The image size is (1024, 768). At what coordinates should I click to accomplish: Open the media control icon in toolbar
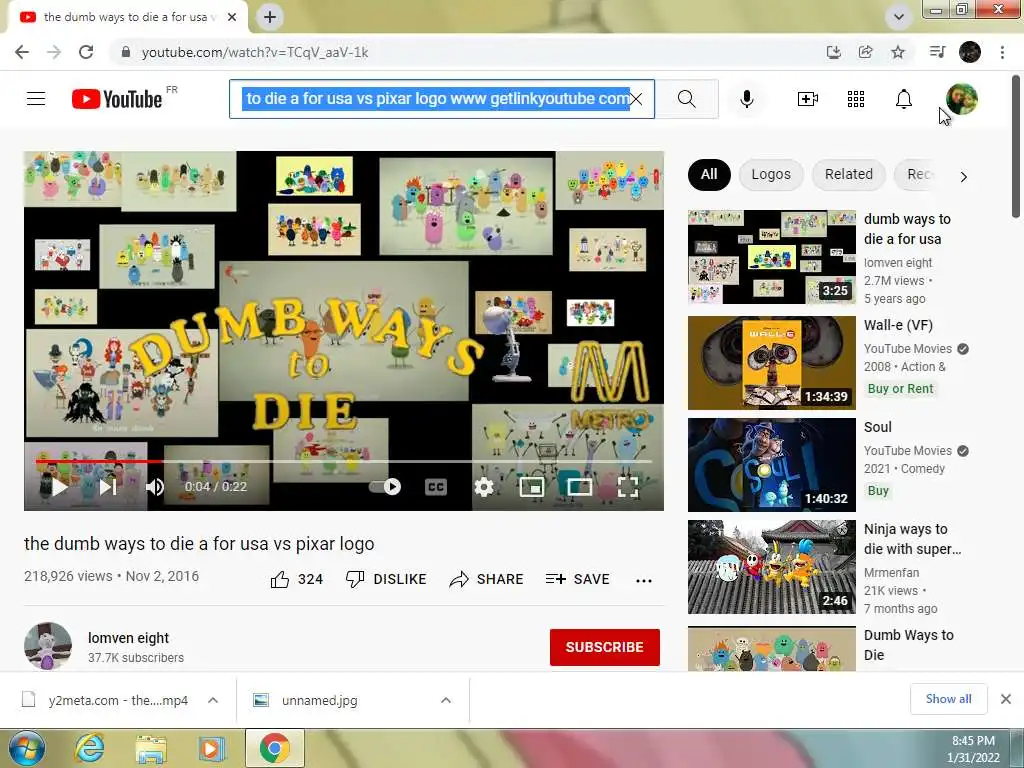coord(937,52)
